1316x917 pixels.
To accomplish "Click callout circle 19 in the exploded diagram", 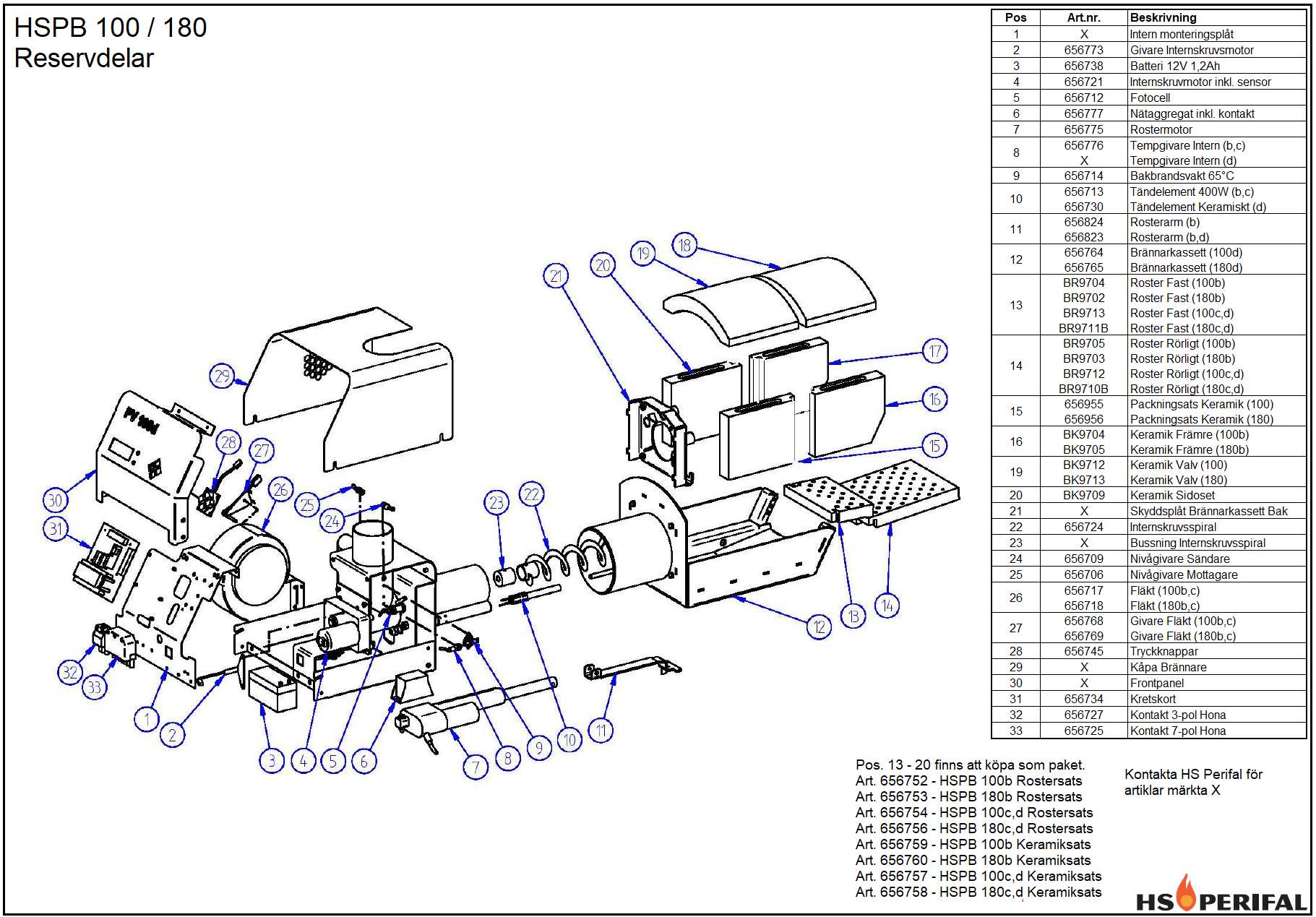I will (x=643, y=254).
